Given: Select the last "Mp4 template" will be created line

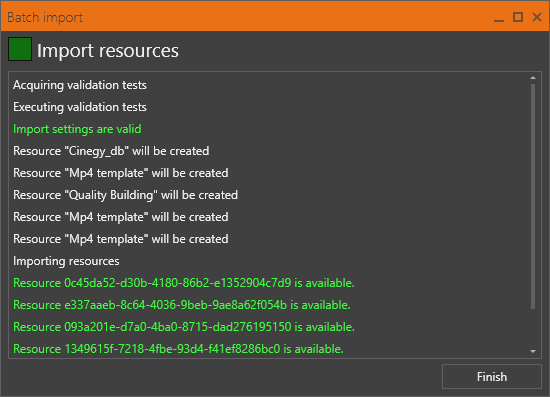Looking at the screenshot, I should (x=121, y=239).
